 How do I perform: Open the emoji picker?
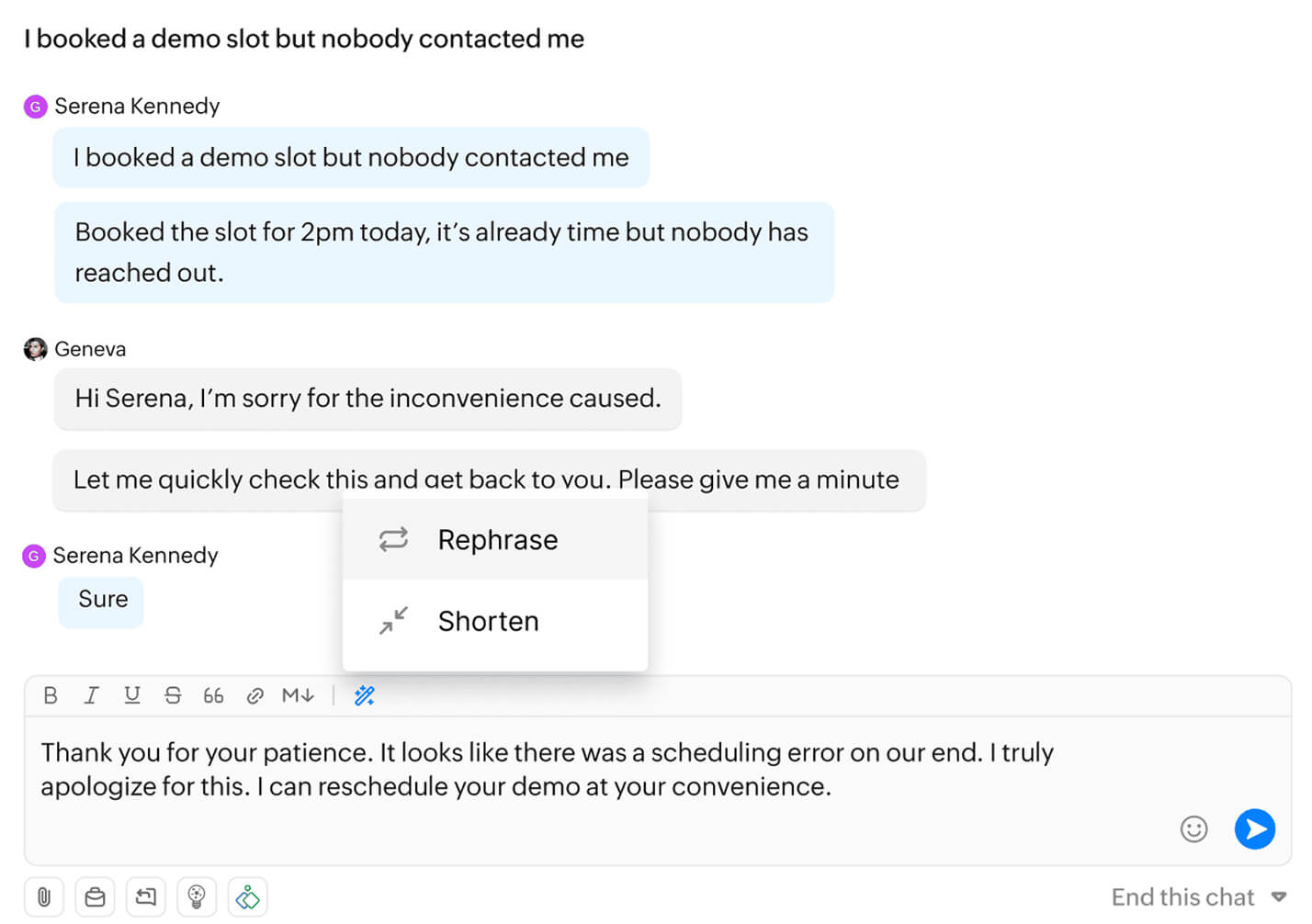point(1193,829)
